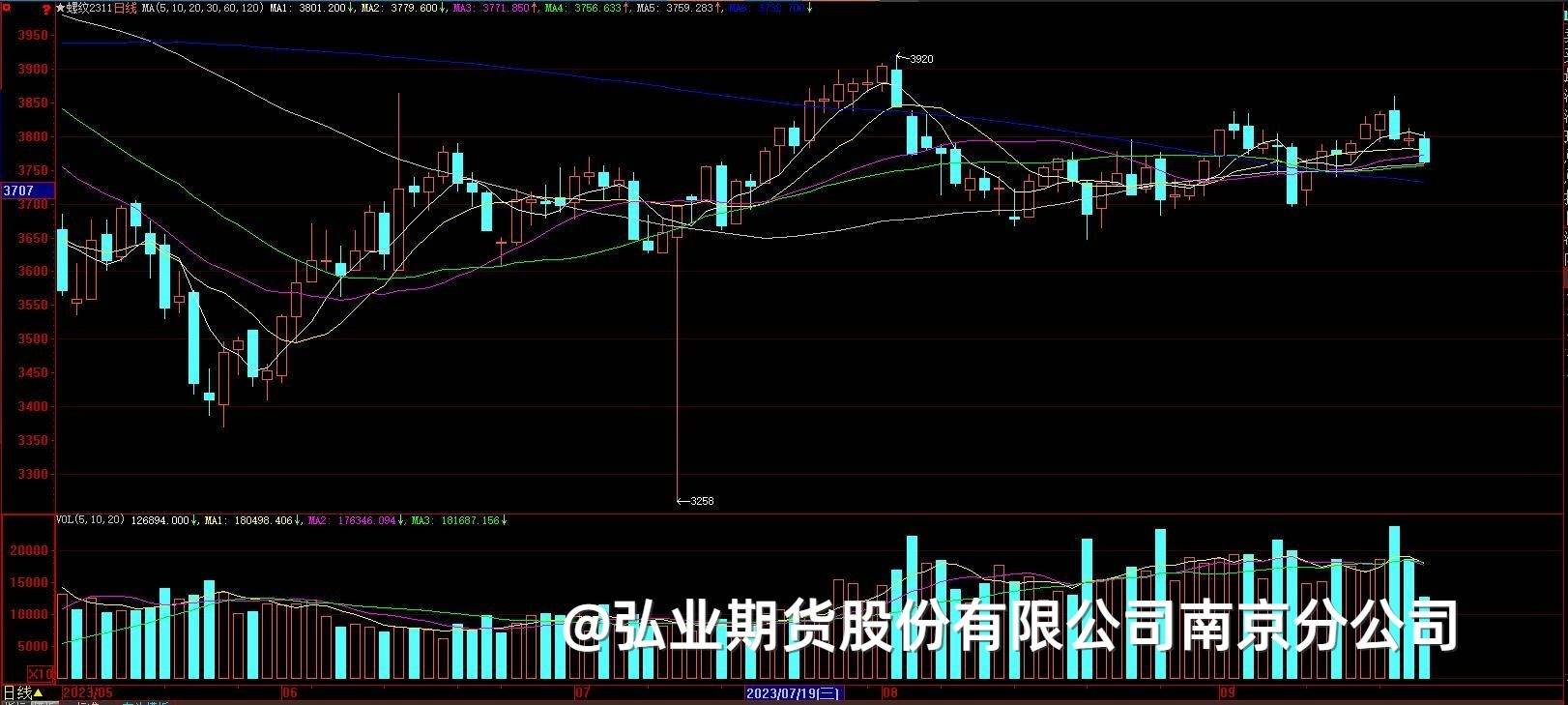Click the 3650 price axis label
This screenshot has width=1568, height=705.
click(32, 238)
